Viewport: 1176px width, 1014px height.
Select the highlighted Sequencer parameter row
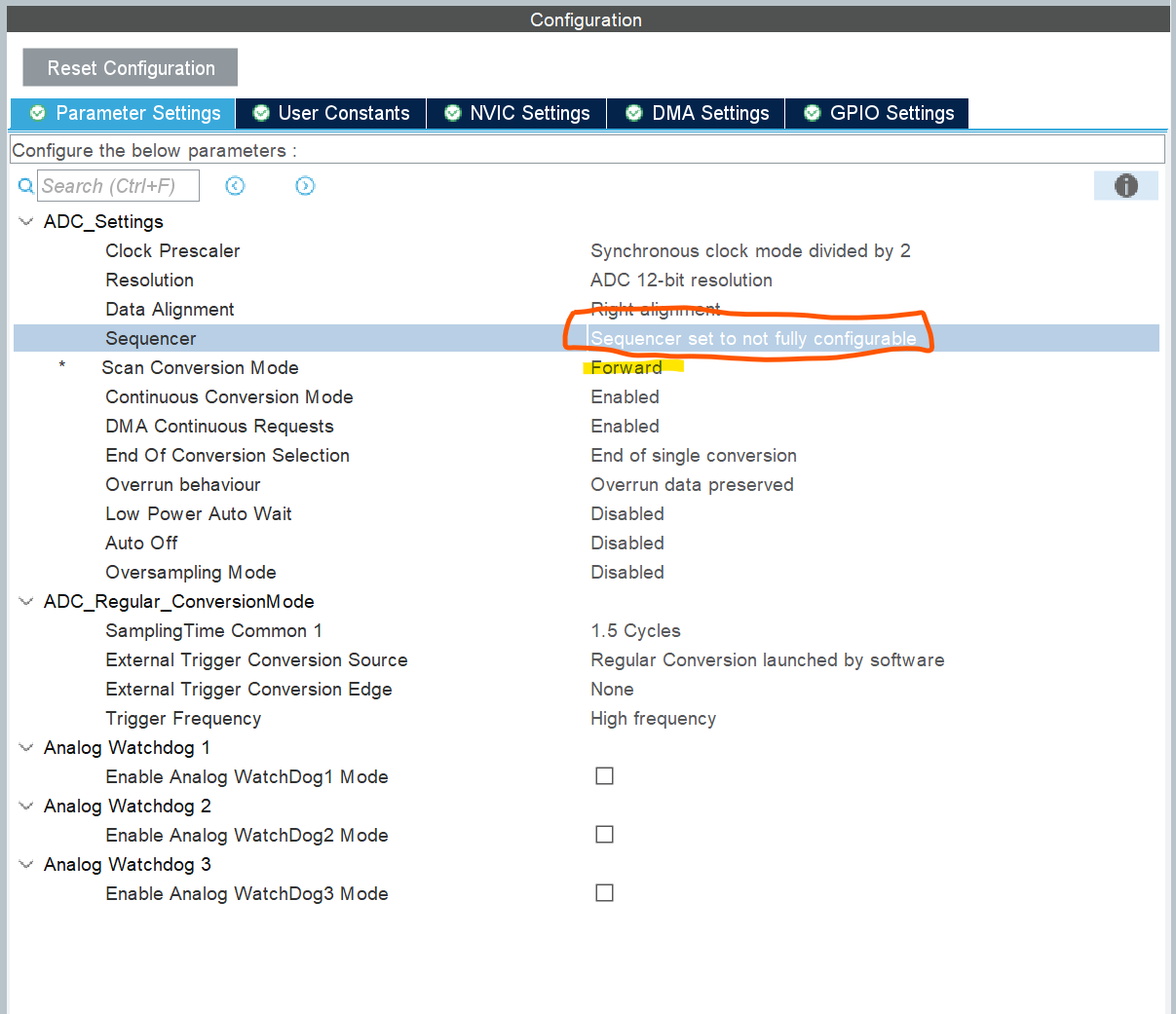292,338
